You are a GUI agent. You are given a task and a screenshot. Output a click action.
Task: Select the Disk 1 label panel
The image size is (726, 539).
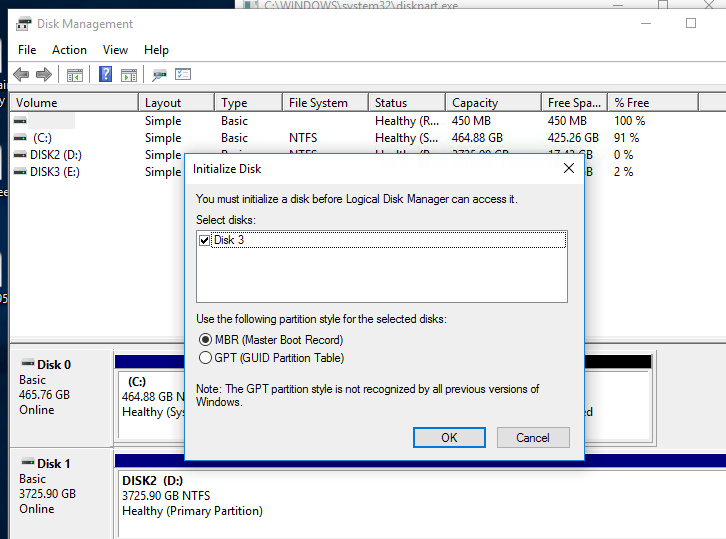click(61, 494)
